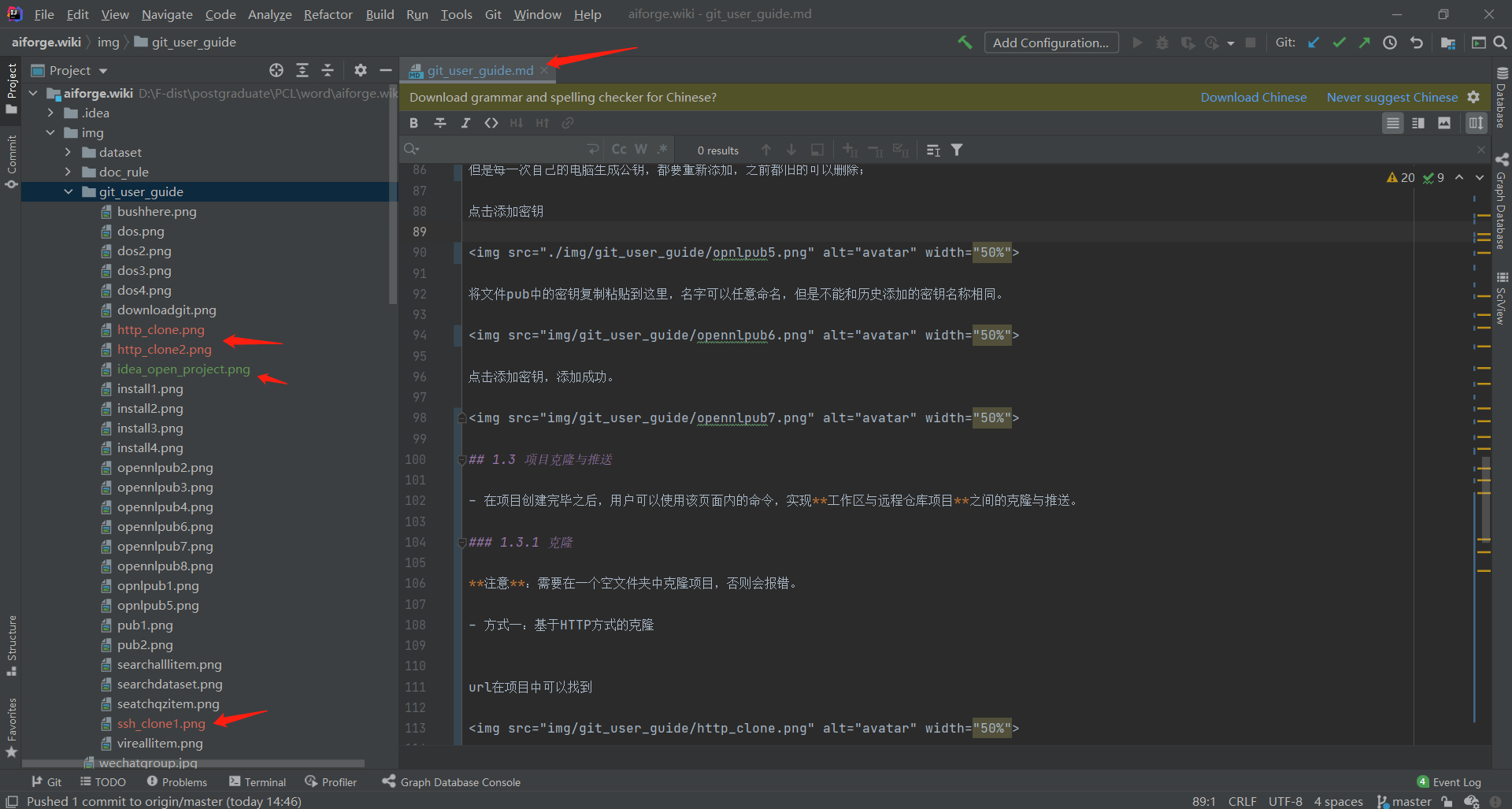Viewport: 1512px width, 809px height.
Task: Toggle Match Case in search bar
Action: pyautogui.click(x=619, y=150)
